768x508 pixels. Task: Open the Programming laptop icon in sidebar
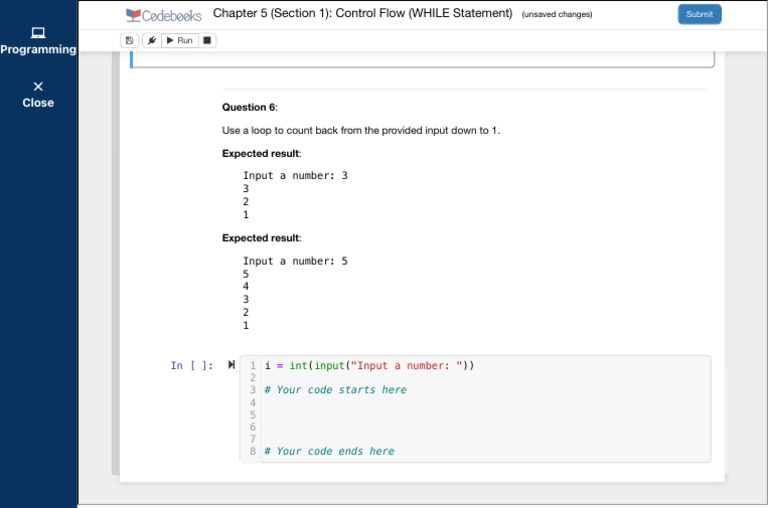pyautogui.click(x=38, y=33)
